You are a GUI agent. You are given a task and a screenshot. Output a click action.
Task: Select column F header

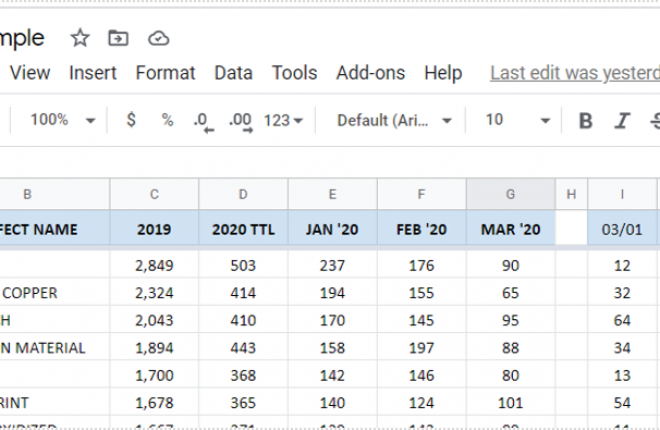pos(421,194)
